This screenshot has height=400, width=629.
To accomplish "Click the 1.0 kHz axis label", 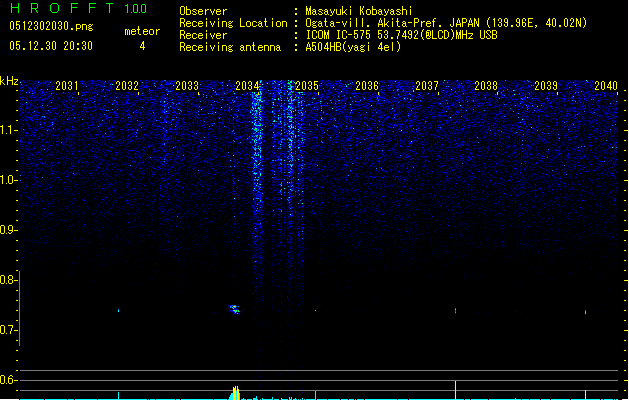I will (9, 180).
